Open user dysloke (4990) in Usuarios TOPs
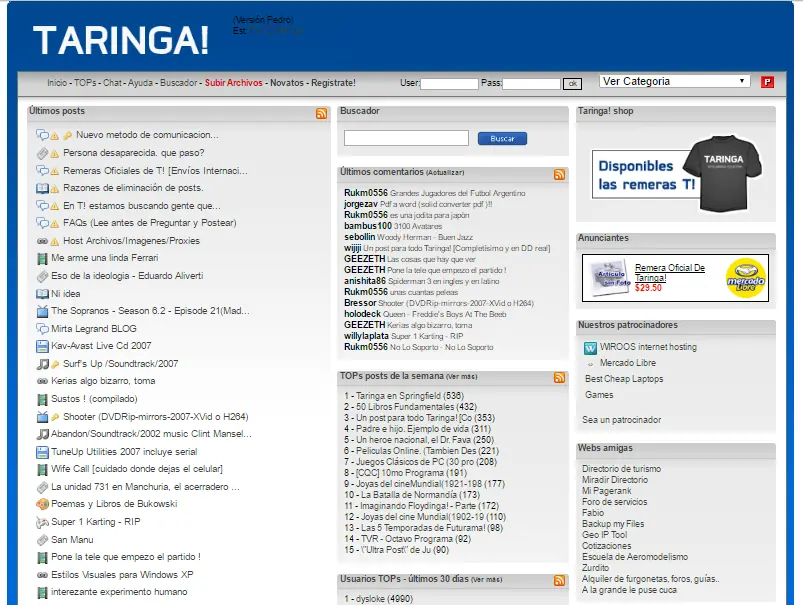Screen dimensions: 803x605 point(378,598)
